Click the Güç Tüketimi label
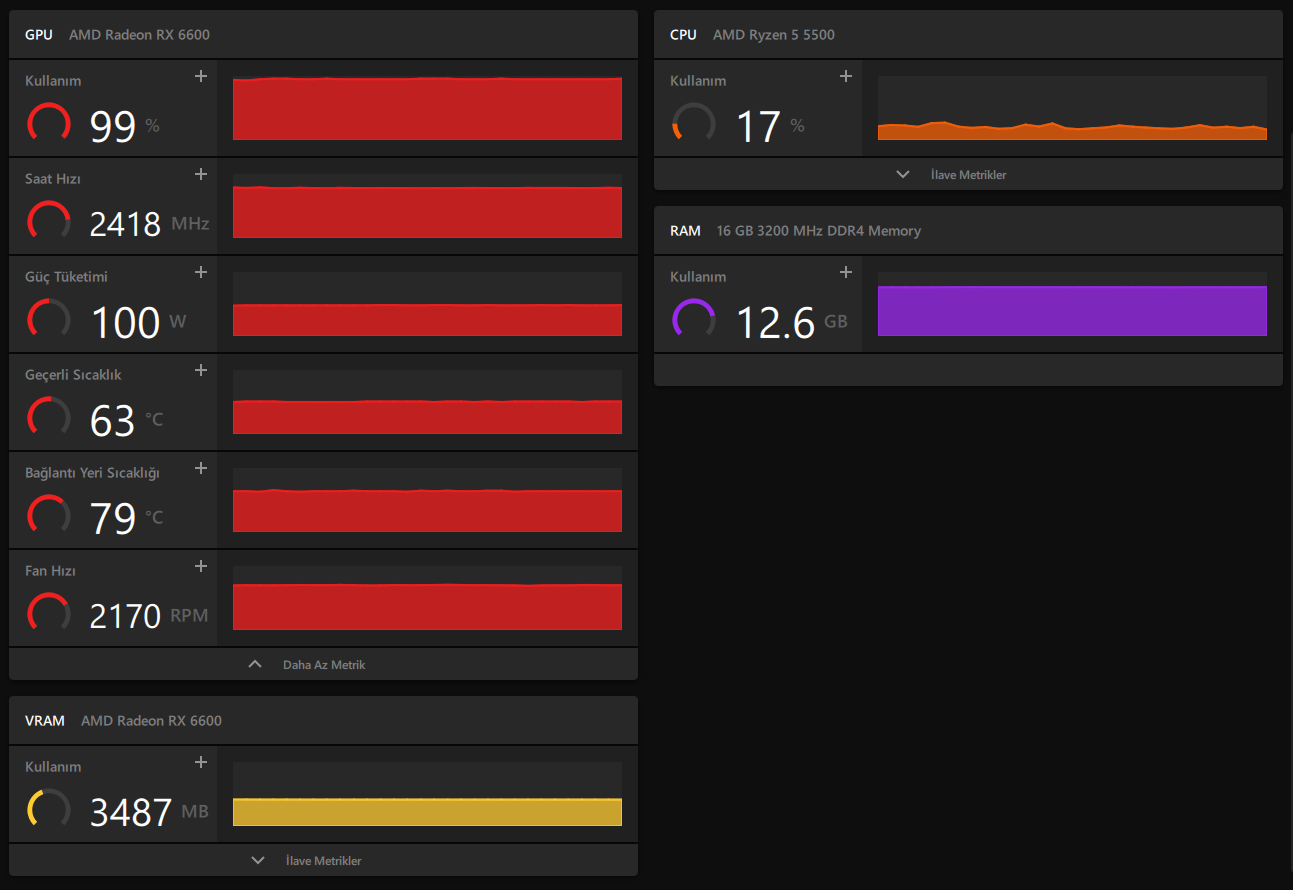The height and width of the screenshot is (890, 1293). [66, 277]
